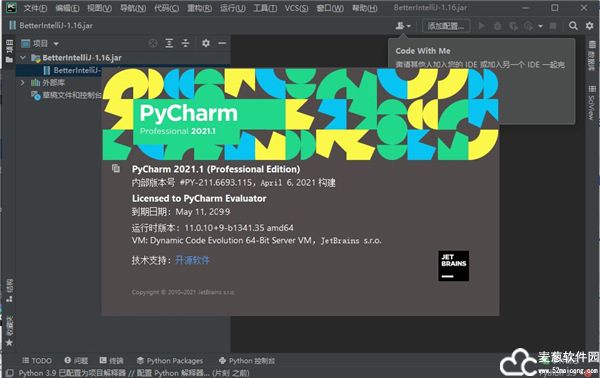Viewport: 600px width, 378px height.
Task: Expand the 外部库 node
Action: (22, 83)
